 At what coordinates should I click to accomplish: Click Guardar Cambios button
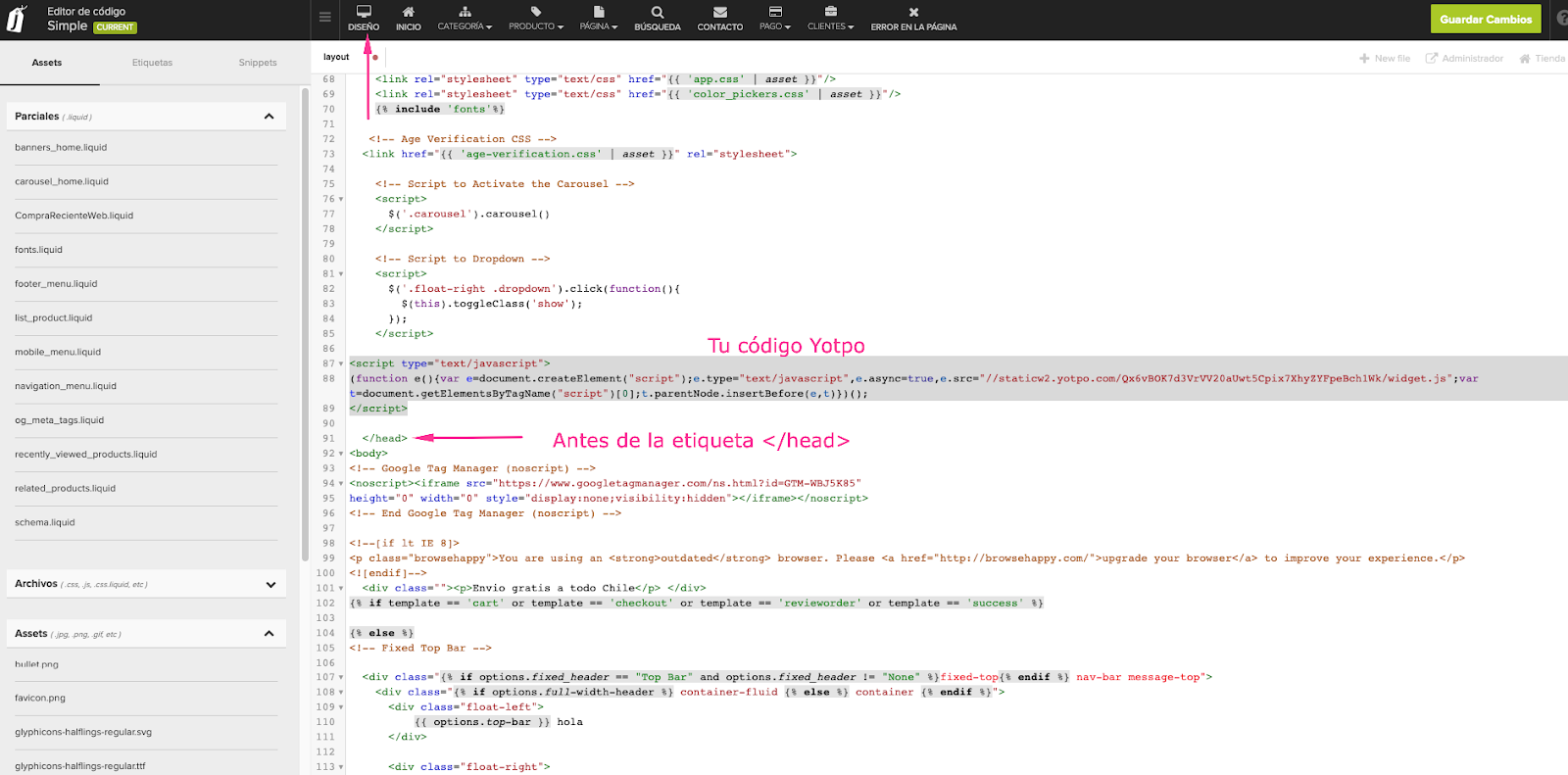click(x=1486, y=19)
